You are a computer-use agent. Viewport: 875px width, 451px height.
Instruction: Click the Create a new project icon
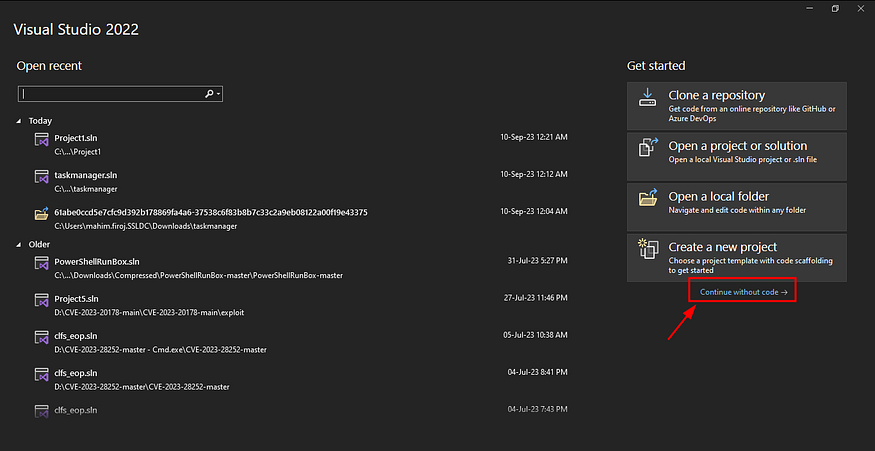[x=648, y=249]
